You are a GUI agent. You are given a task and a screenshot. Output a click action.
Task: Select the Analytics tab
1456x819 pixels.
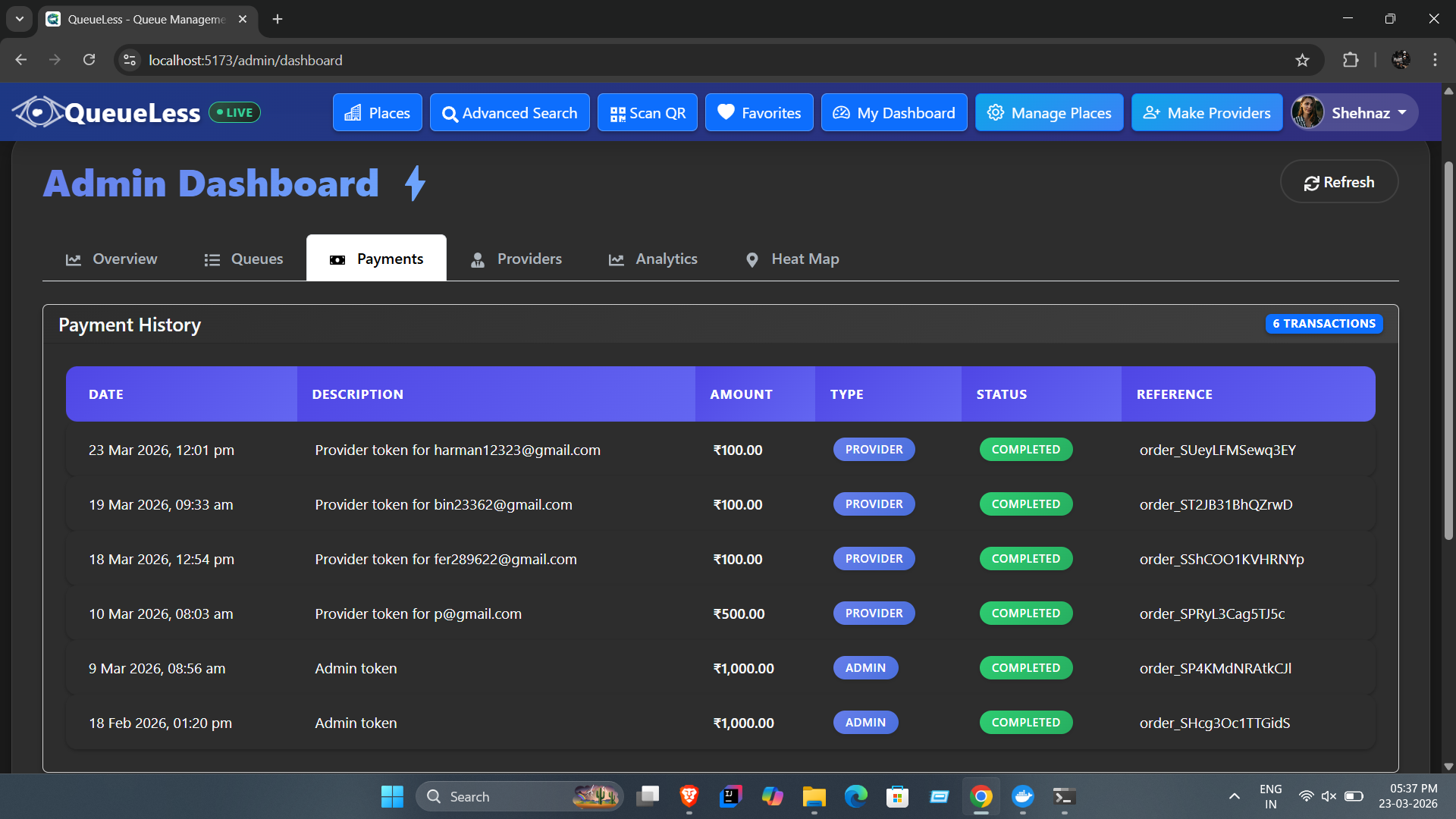[653, 259]
